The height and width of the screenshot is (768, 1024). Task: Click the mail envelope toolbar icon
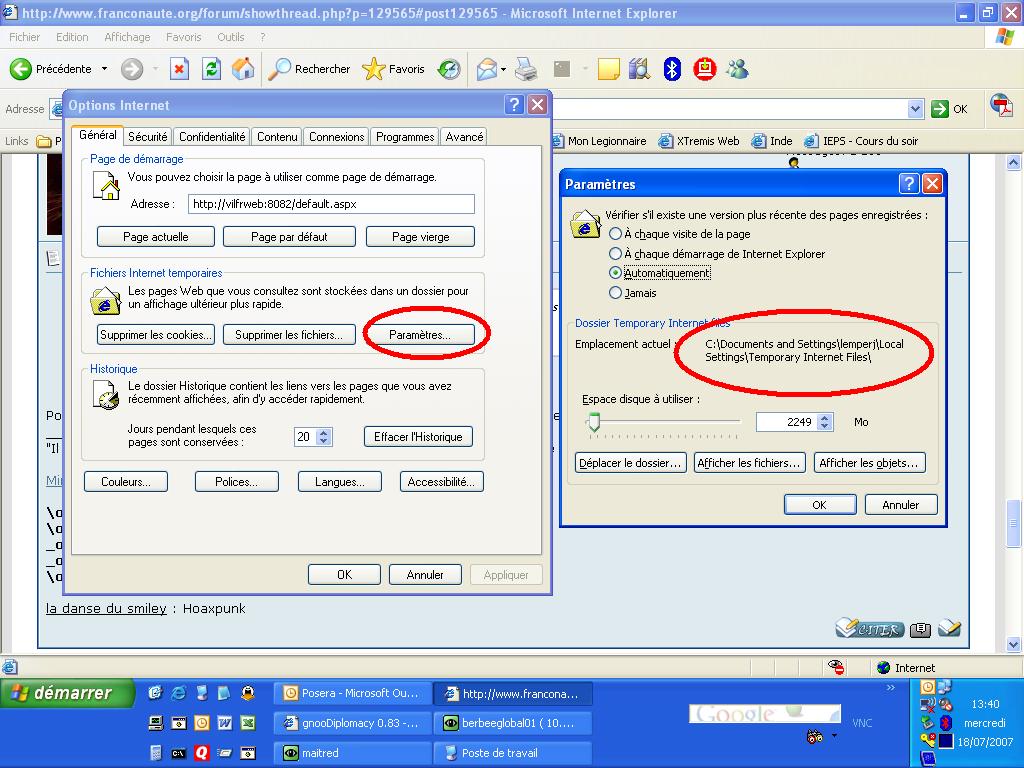pyautogui.click(x=487, y=69)
